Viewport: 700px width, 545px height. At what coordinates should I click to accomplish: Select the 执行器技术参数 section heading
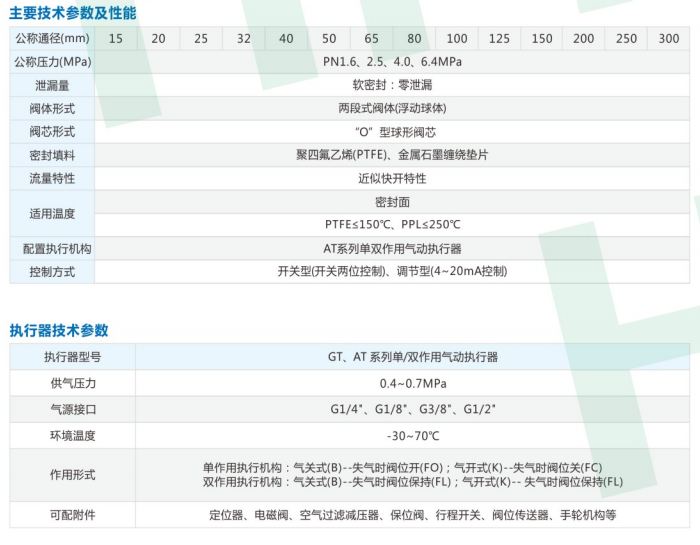[x=59, y=330]
